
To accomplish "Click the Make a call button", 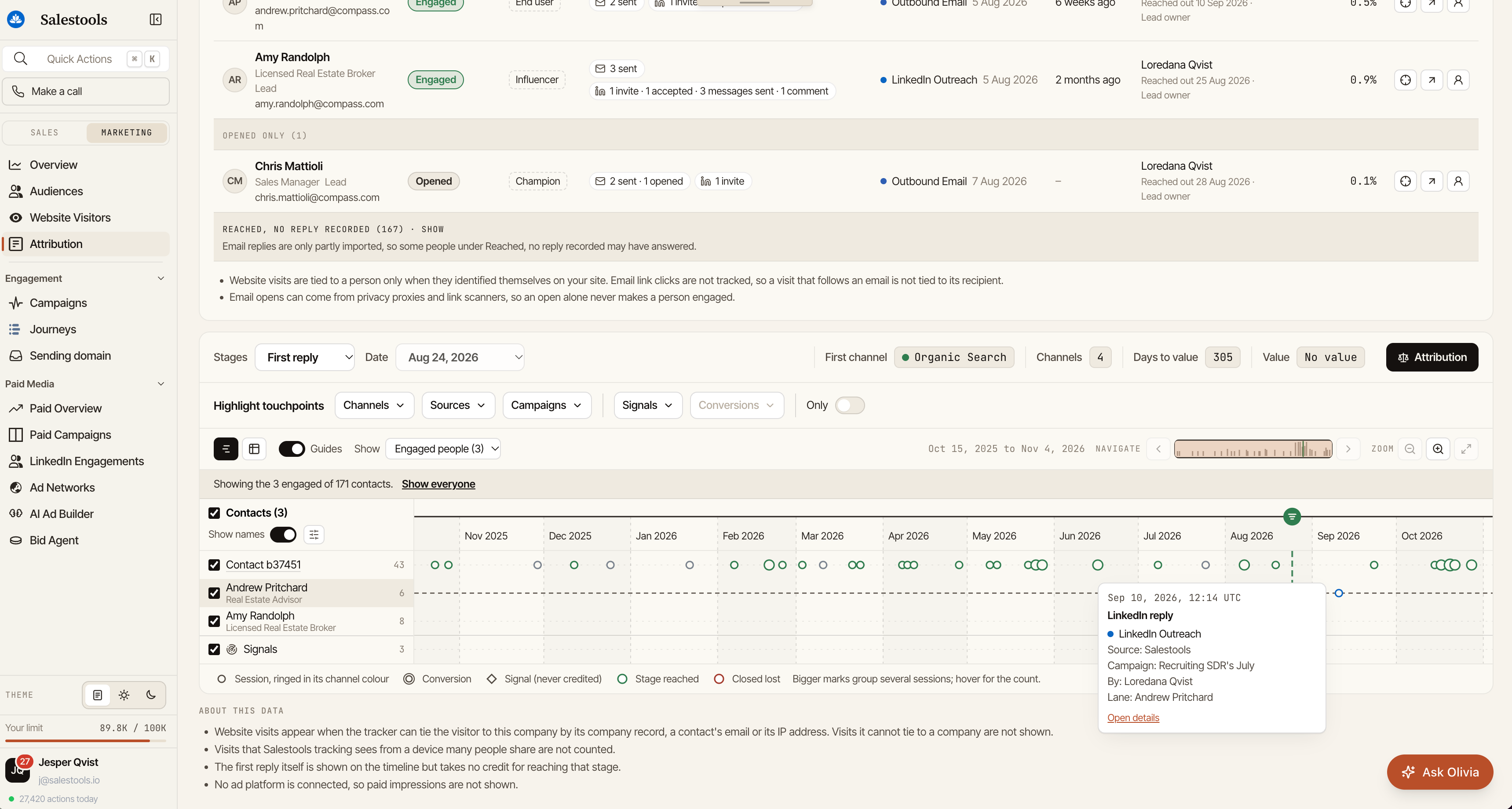I will [x=86, y=91].
